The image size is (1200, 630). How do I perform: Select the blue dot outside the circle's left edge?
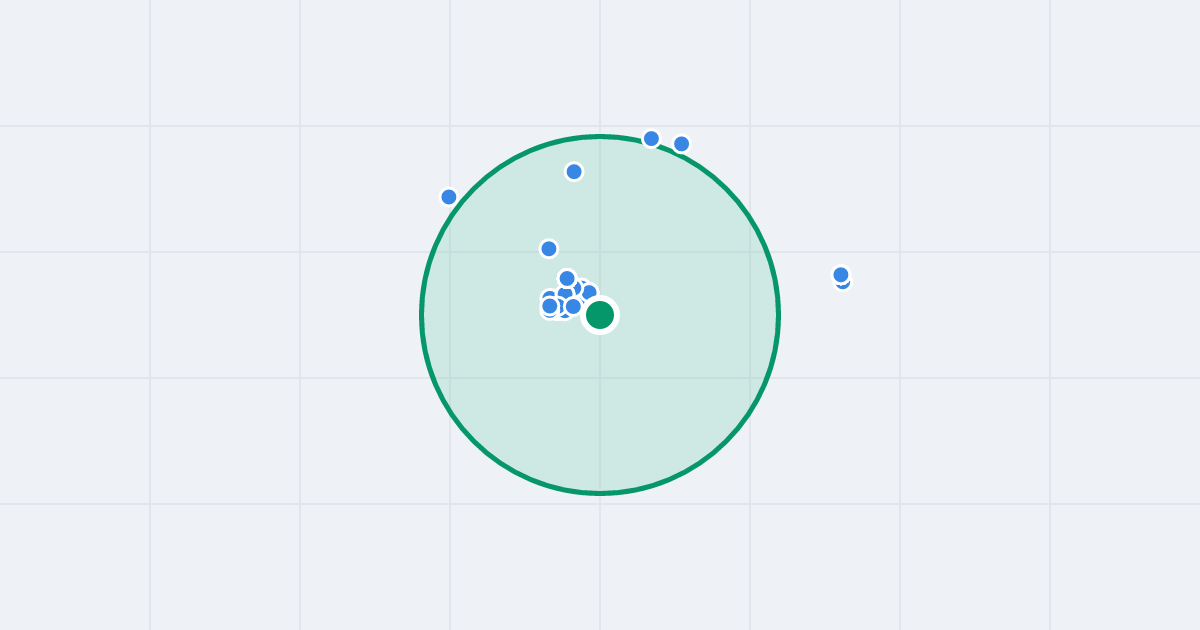pos(449,197)
